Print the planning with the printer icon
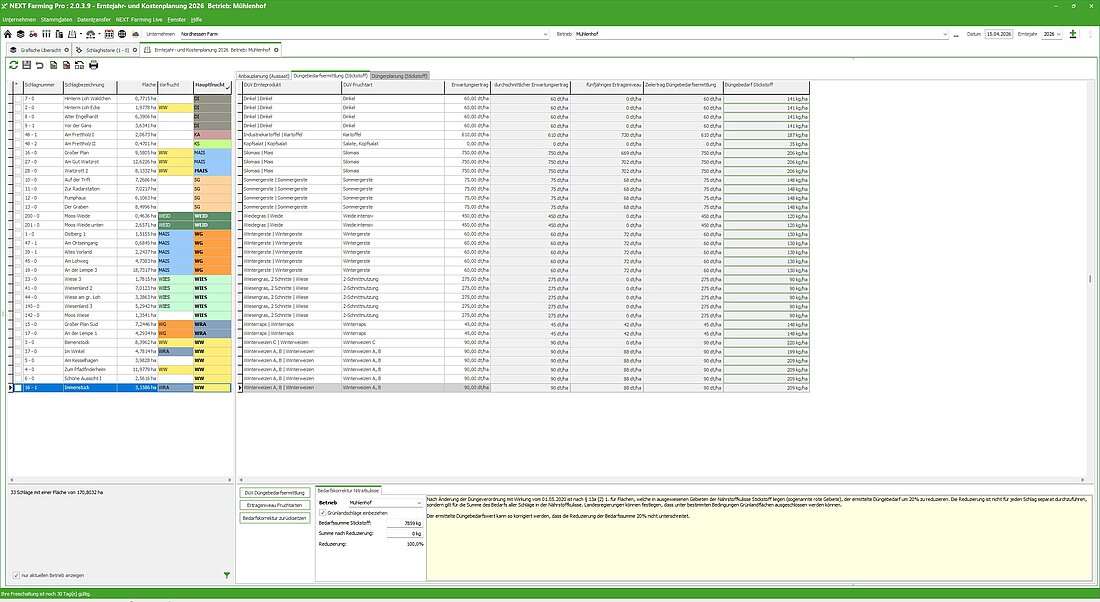The image size is (1100, 602). (x=93, y=65)
